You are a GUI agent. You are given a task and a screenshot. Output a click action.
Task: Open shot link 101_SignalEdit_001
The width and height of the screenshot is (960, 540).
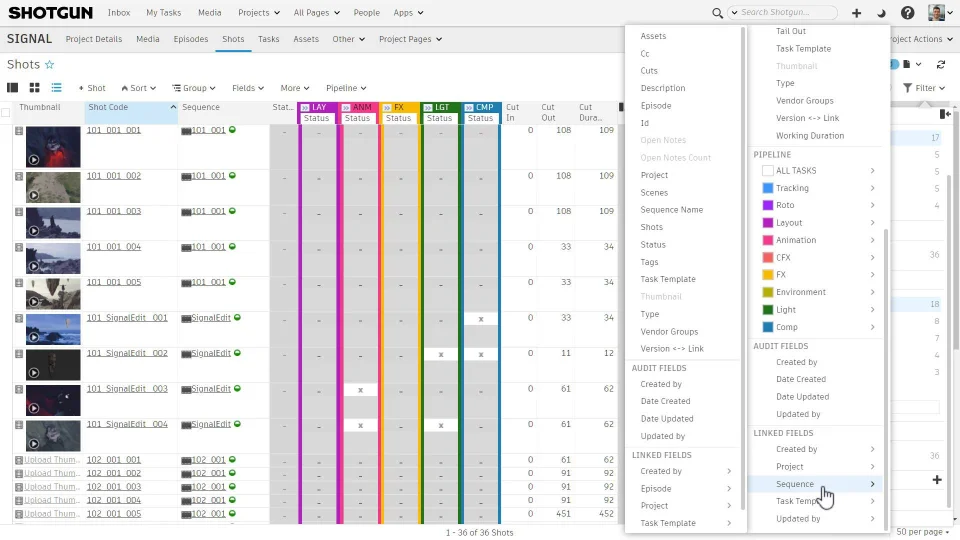click(127, 318)
